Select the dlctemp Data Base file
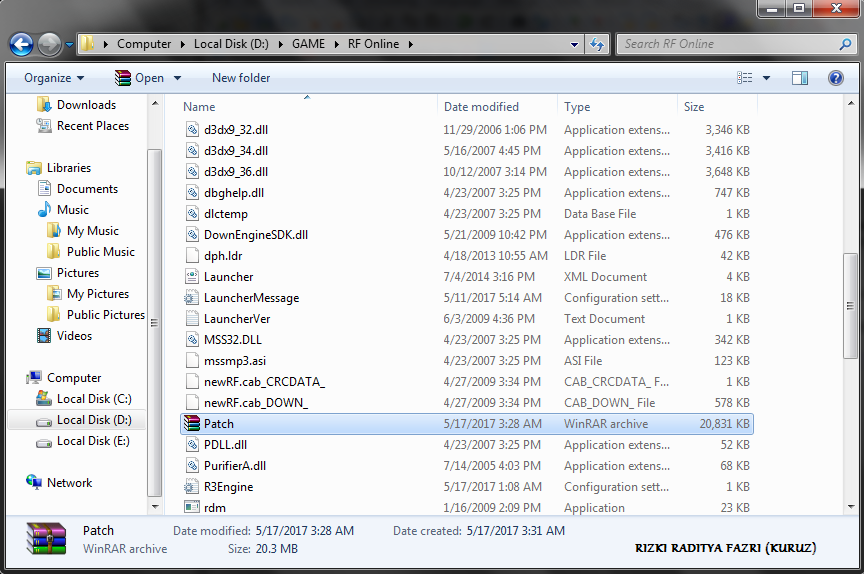 (x=225, y=214)
